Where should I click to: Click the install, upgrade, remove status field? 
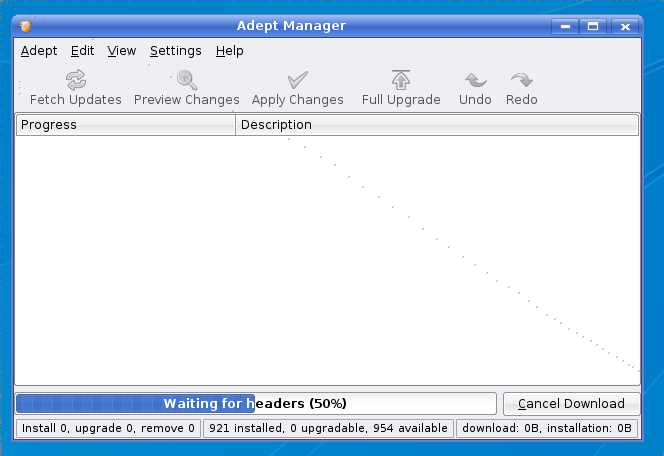[108, 428]
